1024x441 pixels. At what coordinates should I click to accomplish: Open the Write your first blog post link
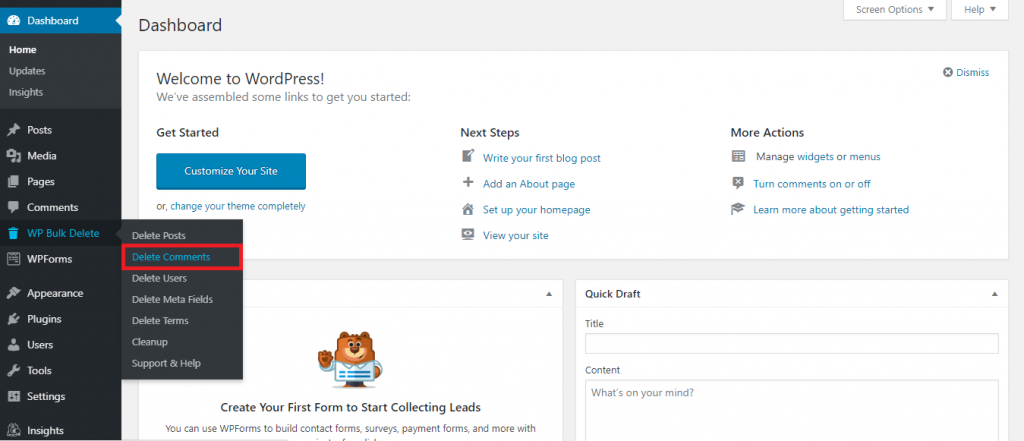tap(541, 158)
